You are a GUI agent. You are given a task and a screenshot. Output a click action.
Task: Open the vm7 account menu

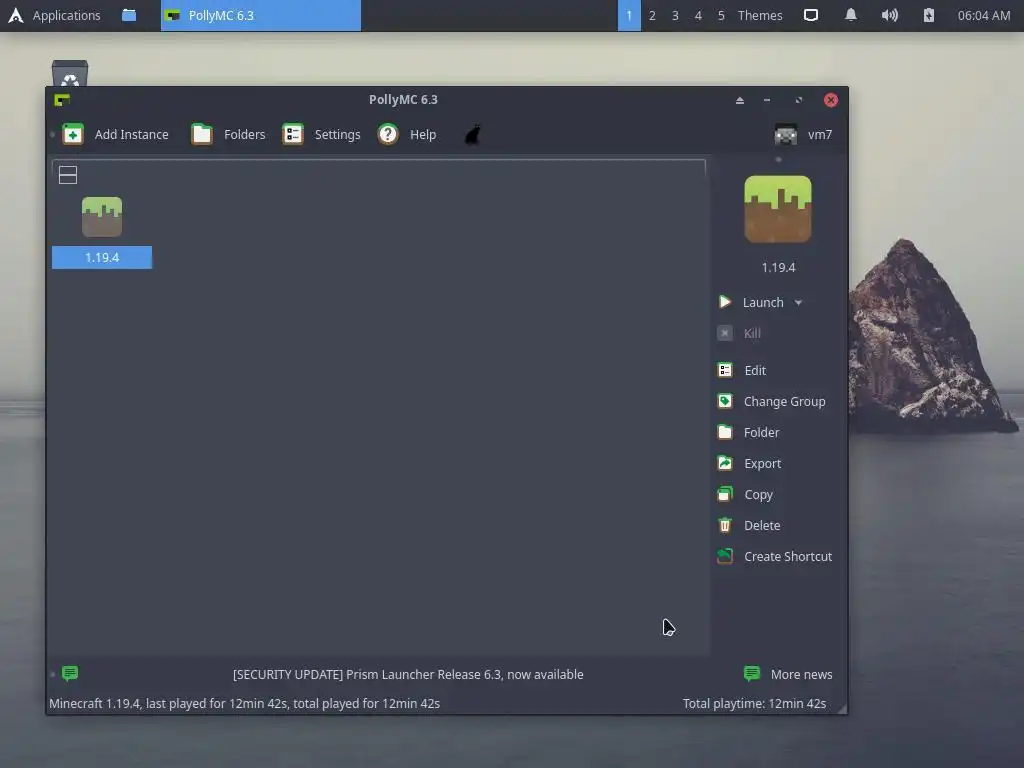[803, 135]
